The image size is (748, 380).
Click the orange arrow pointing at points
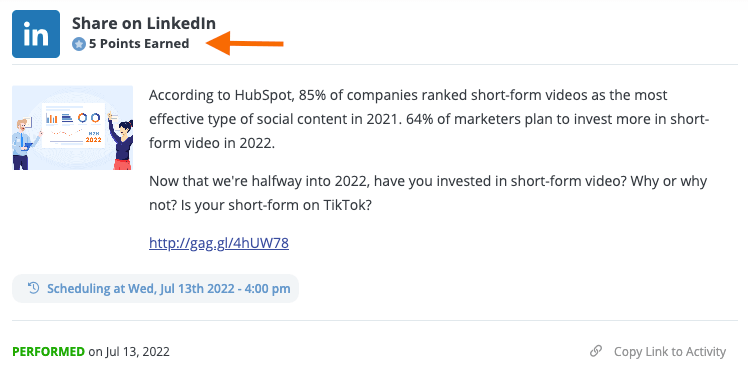(x=245, y=43)
